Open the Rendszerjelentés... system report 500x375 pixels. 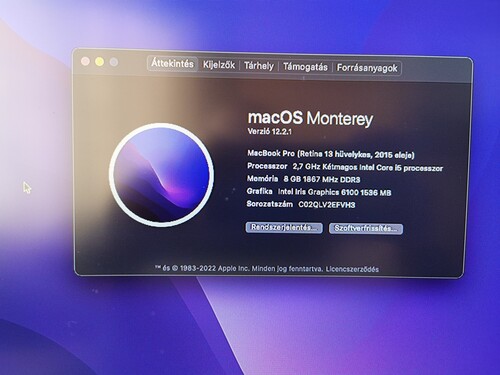tap(284, 228)
